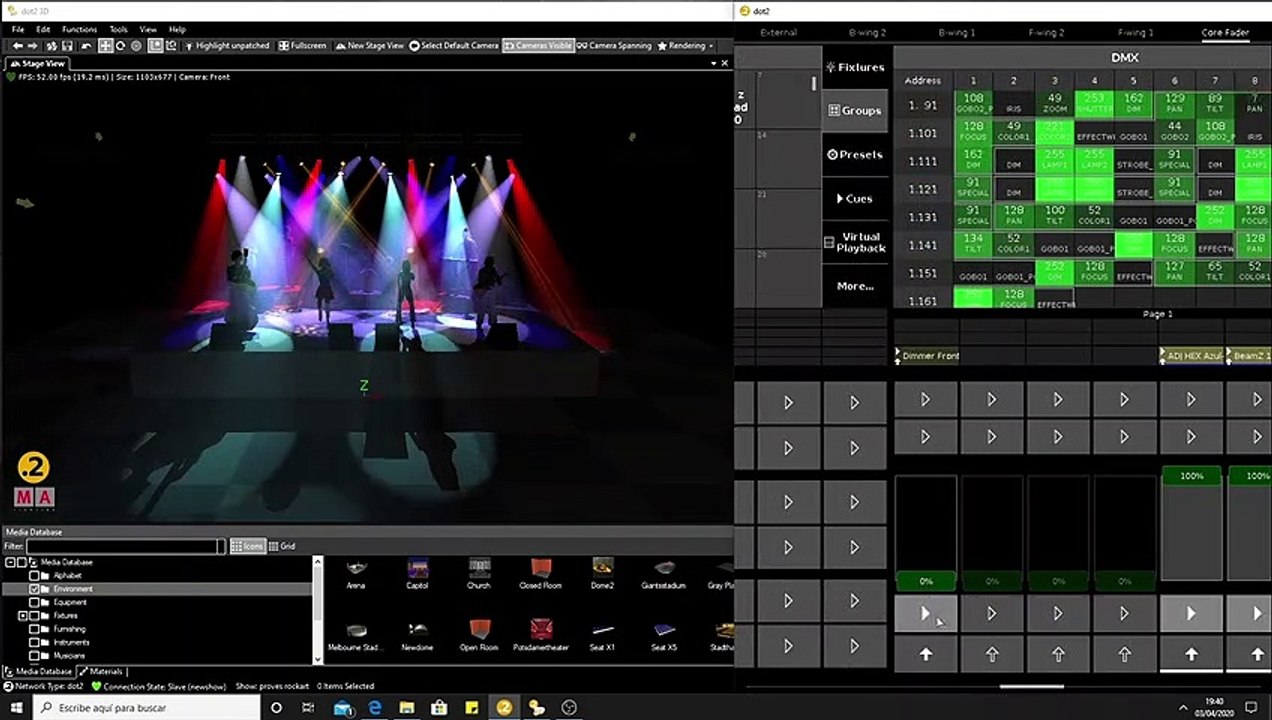
Task: Select the Dome2 environment thumbnail
Action: tap(602, 574)
